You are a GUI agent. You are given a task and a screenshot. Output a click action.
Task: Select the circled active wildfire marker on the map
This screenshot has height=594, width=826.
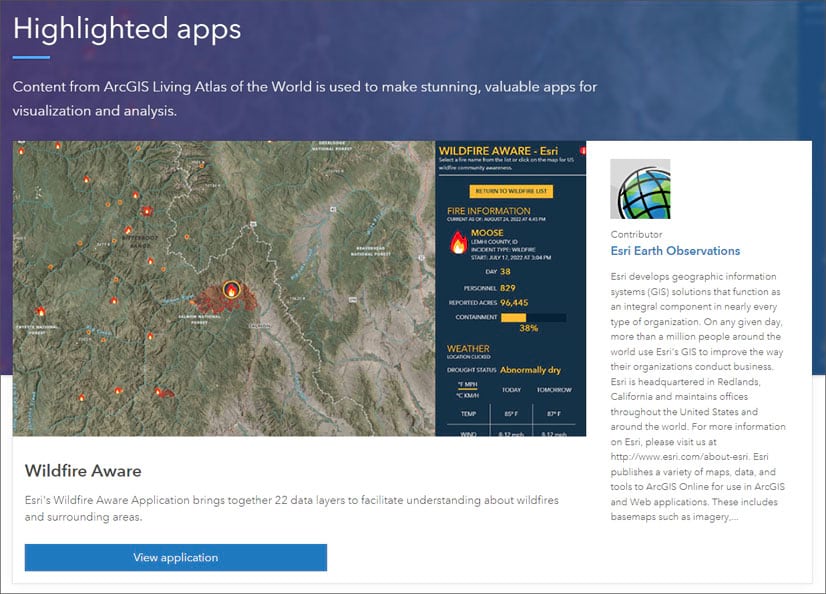click(x=231, y=290)
